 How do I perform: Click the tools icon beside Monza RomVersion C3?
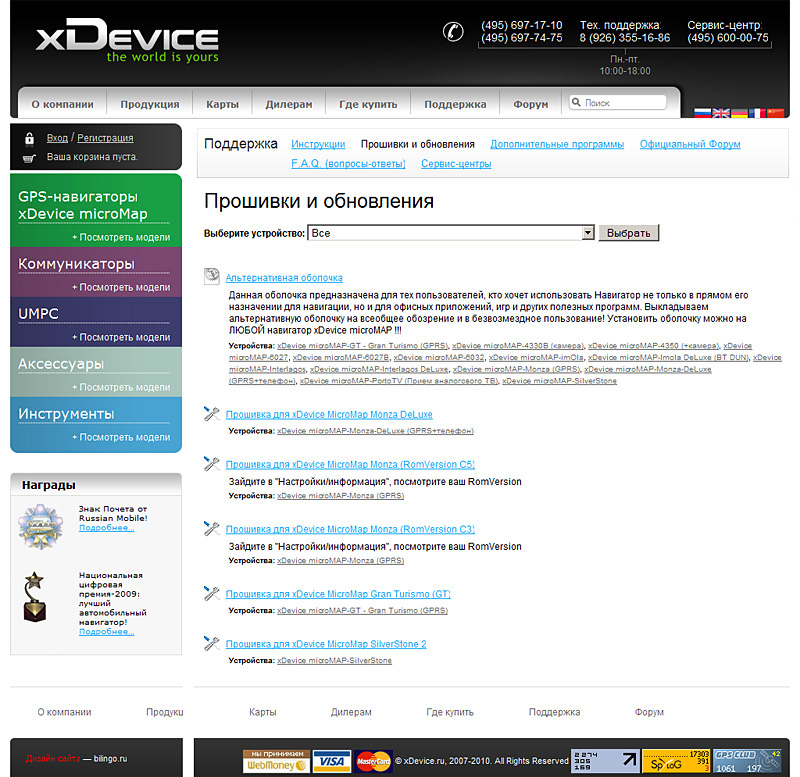pyautogui.click(x=211, y=528)
